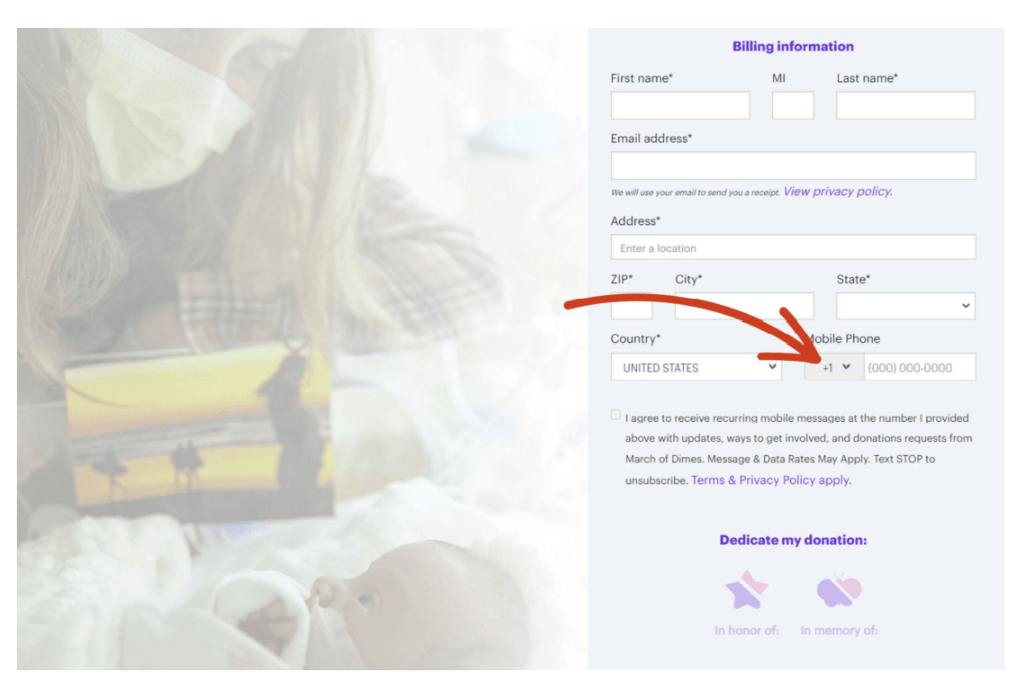Select the star 'In honor of' icon
Image resolution: width=1025 pixels, height=684 pixels.
tap(747, 589)
